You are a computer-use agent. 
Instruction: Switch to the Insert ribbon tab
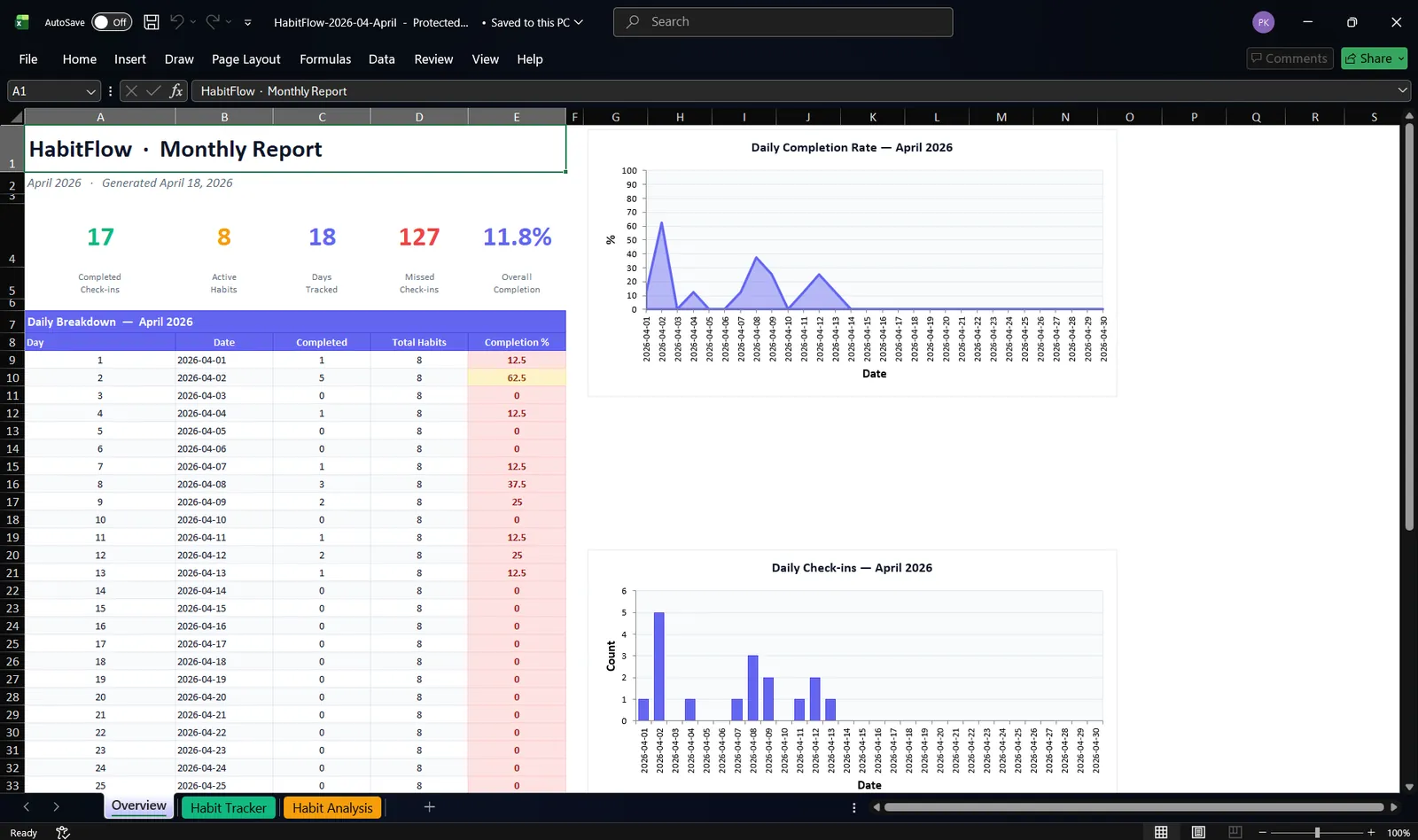tap(130, 59)
